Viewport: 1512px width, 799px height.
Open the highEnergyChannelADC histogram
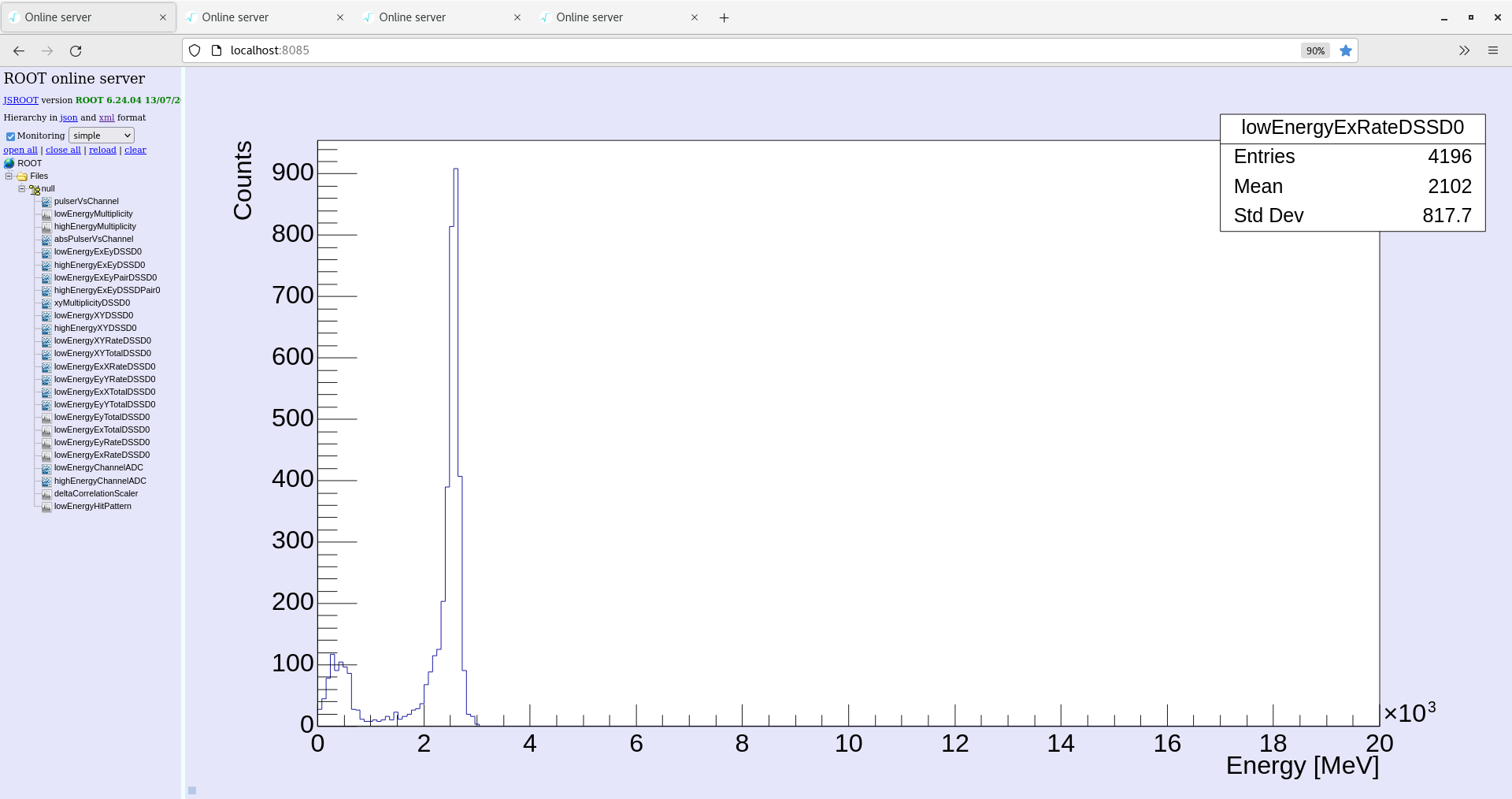pos(100,481)
